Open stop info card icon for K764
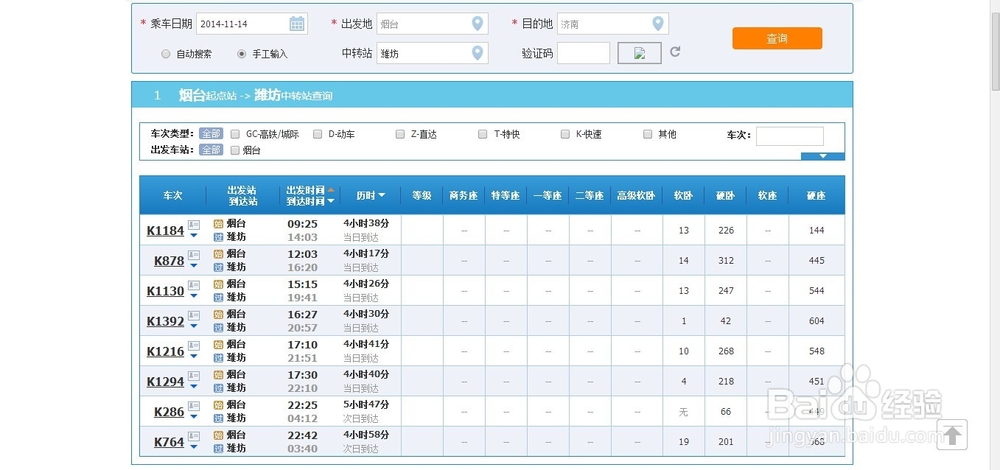The width and height of the screenshot is (1000, 470). [x=194, y=436]
